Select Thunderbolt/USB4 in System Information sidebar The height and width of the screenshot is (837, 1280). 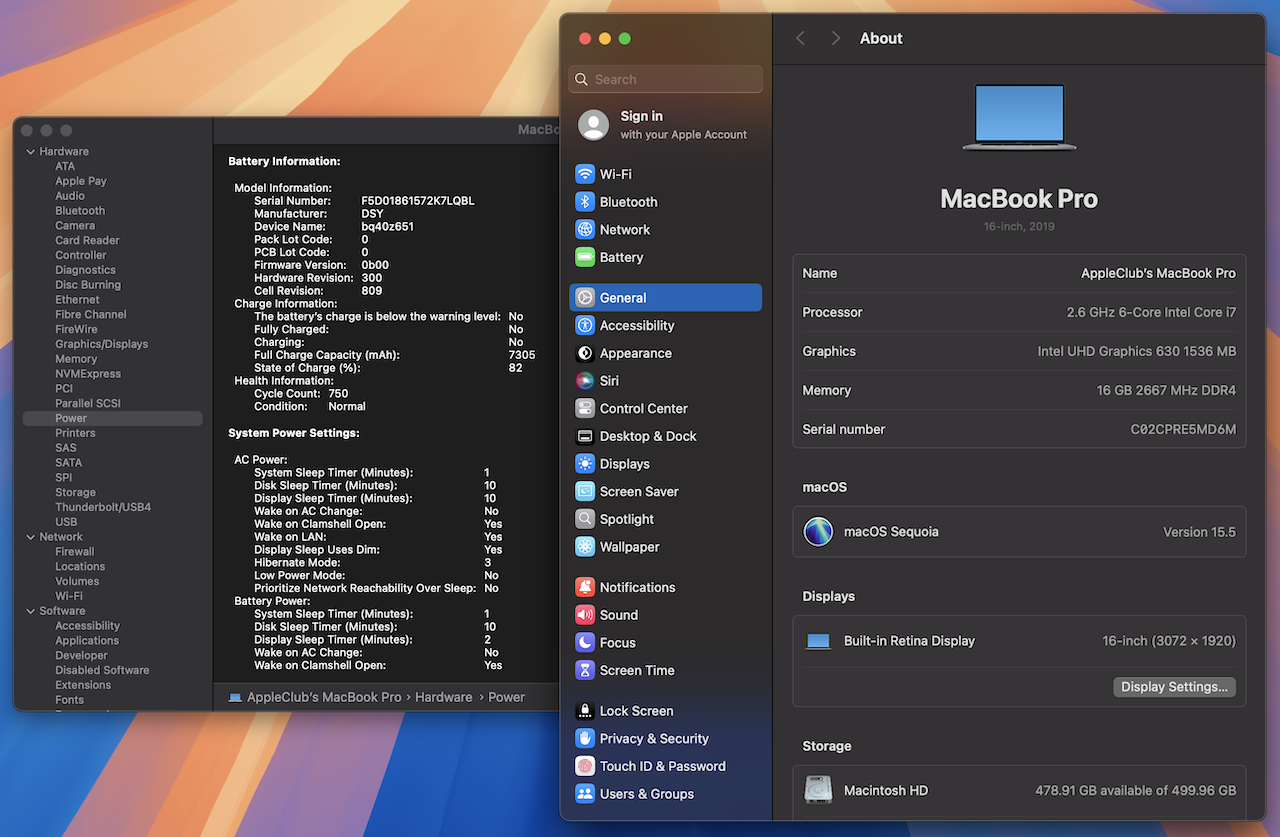coord(103,507)
